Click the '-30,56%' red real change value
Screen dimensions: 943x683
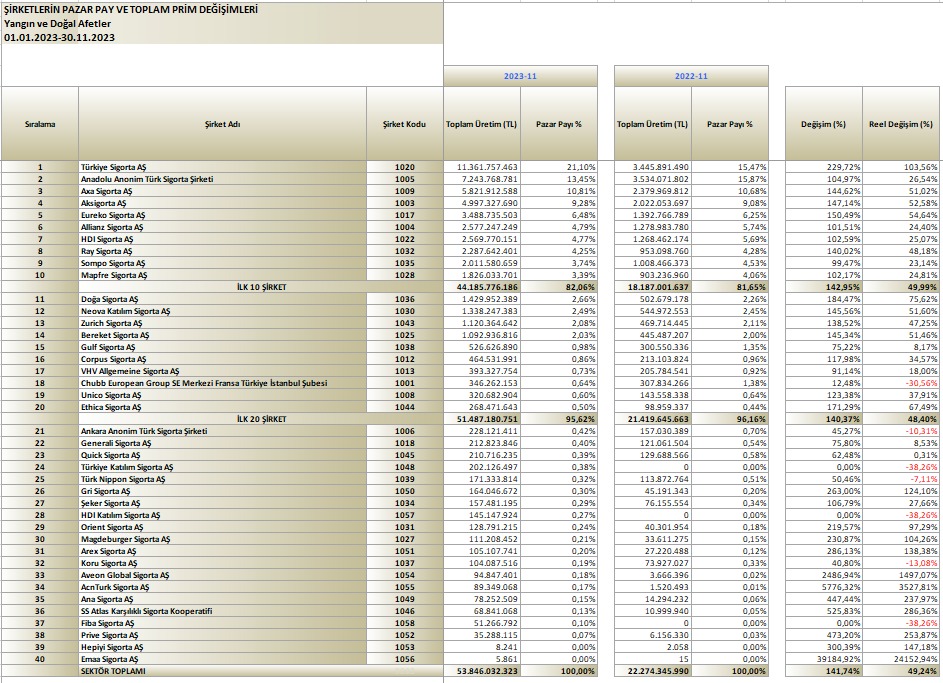point(900,383)
